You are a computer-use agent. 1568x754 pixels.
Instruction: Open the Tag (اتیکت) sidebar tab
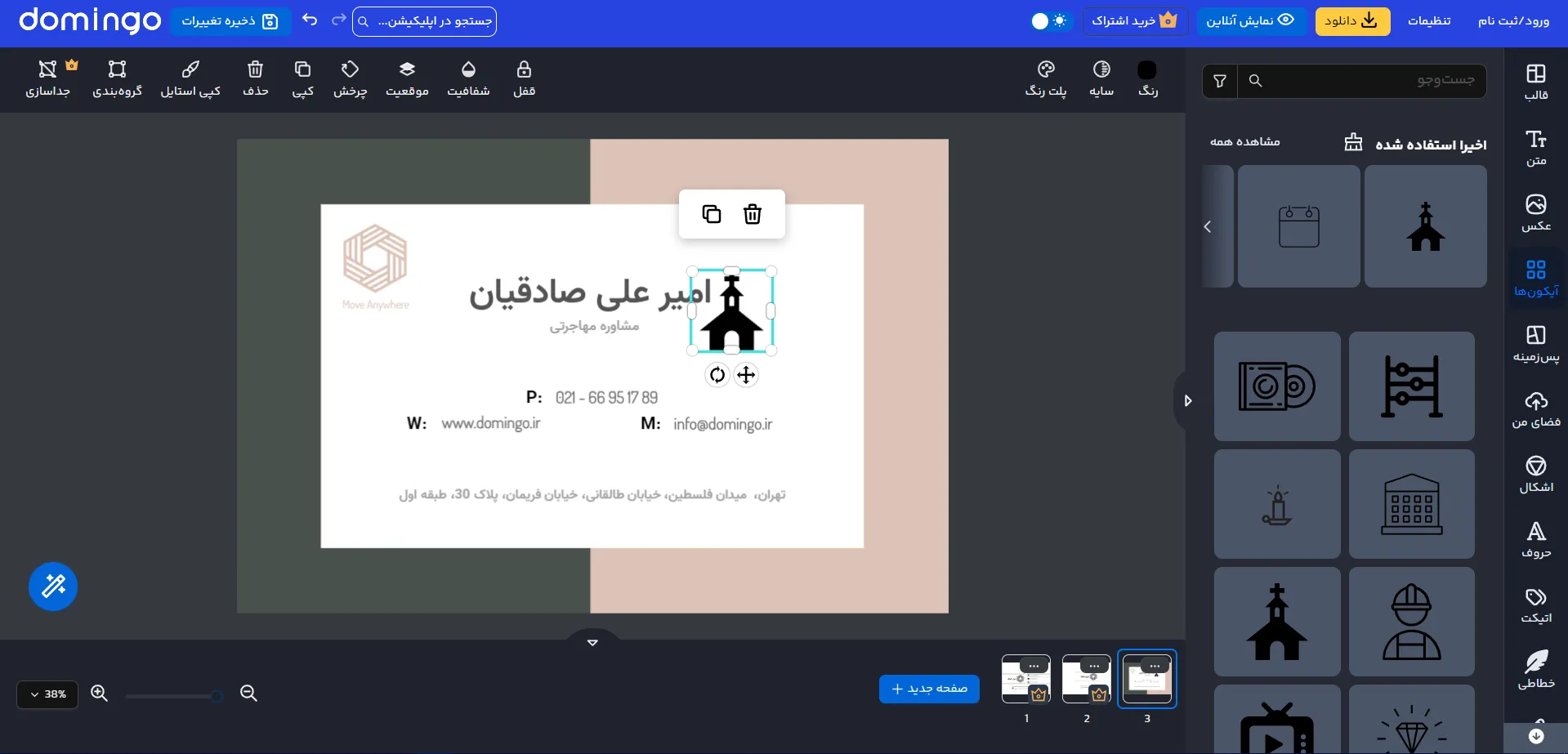(x=1536, y=605)
